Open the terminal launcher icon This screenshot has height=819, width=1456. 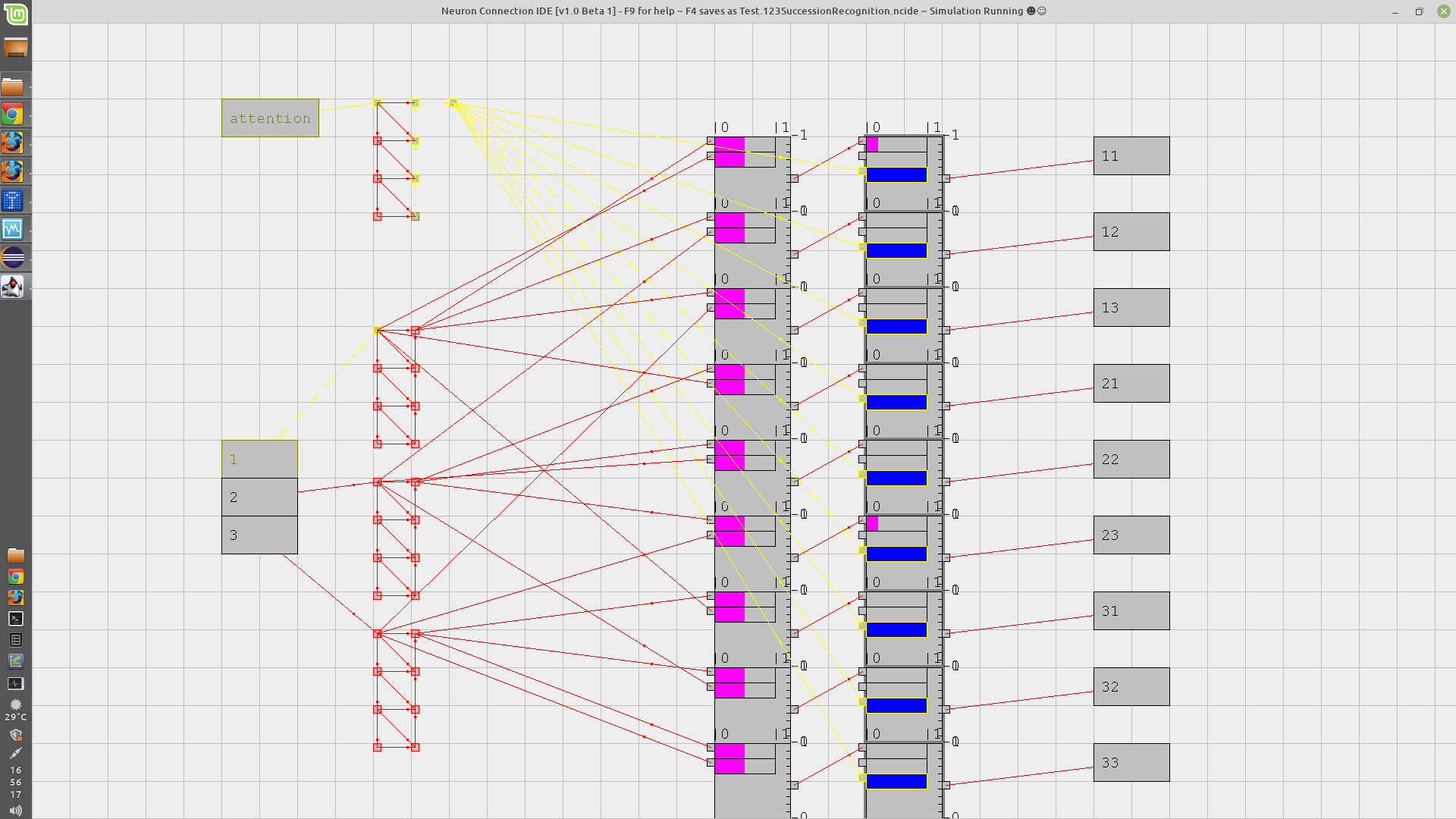16,619
